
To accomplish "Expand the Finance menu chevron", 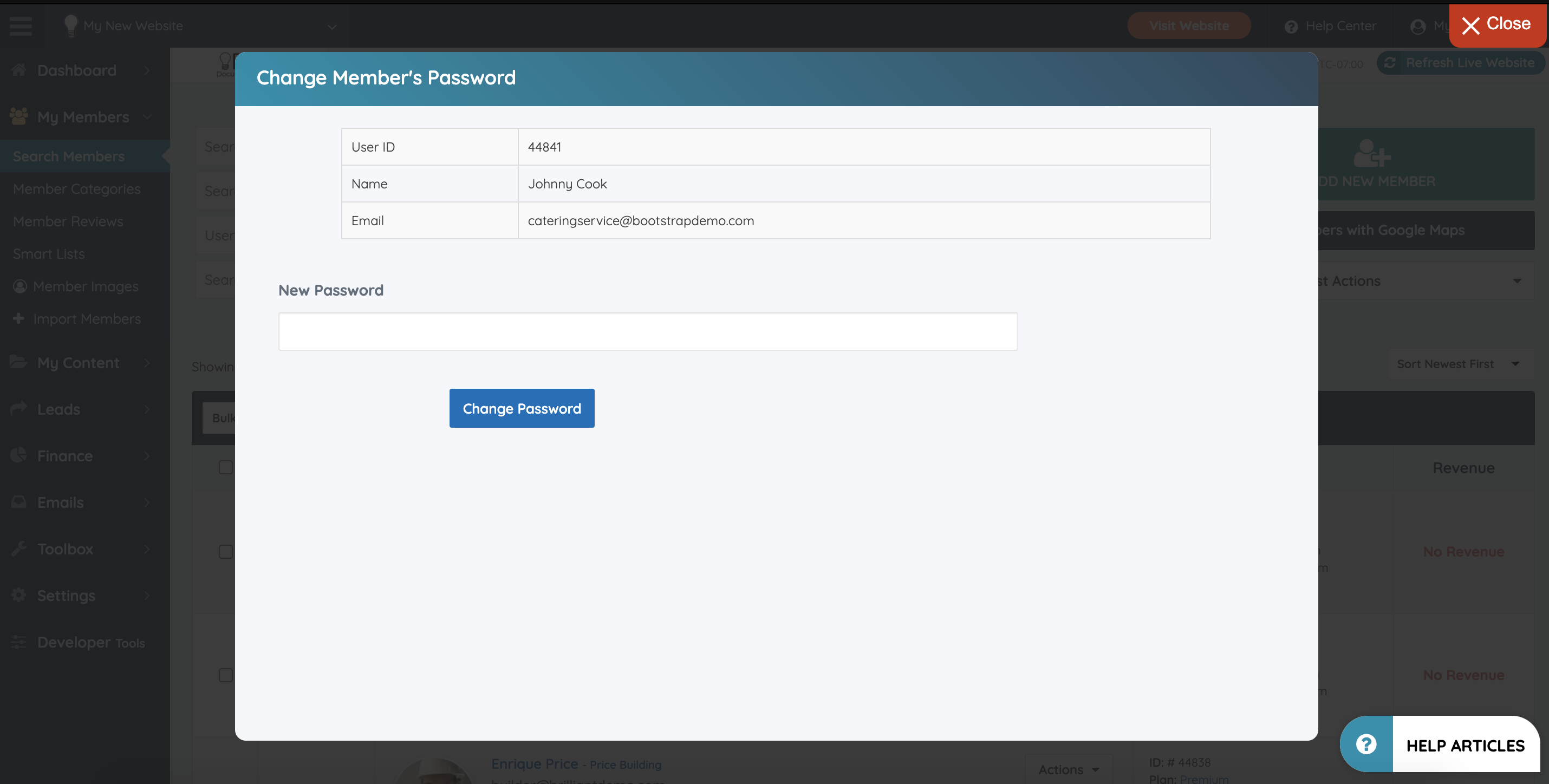I will click(147, 456).
